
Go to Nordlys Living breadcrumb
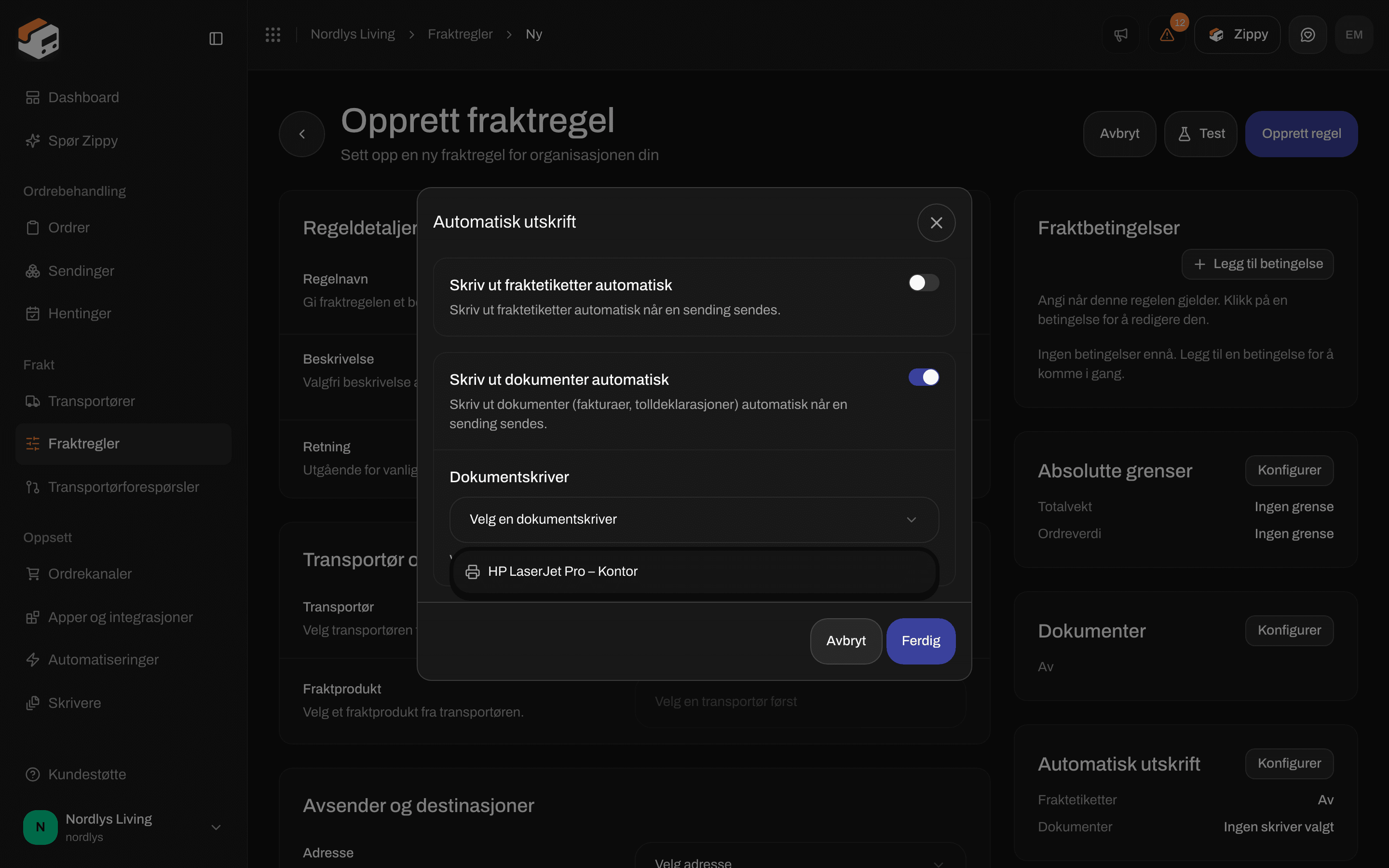[353, 34]
